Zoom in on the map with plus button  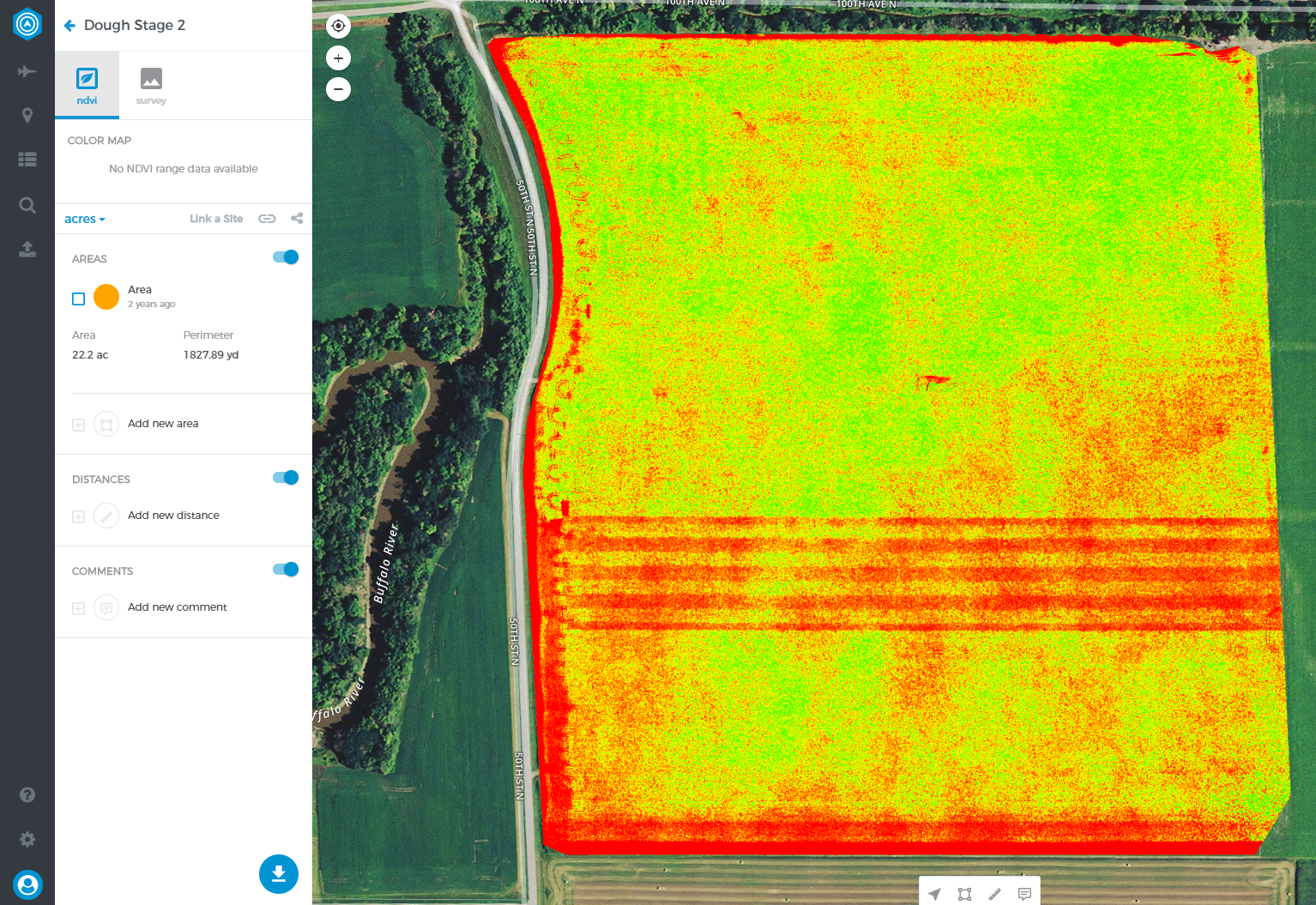pyautogui.click(x=339, y=57)
